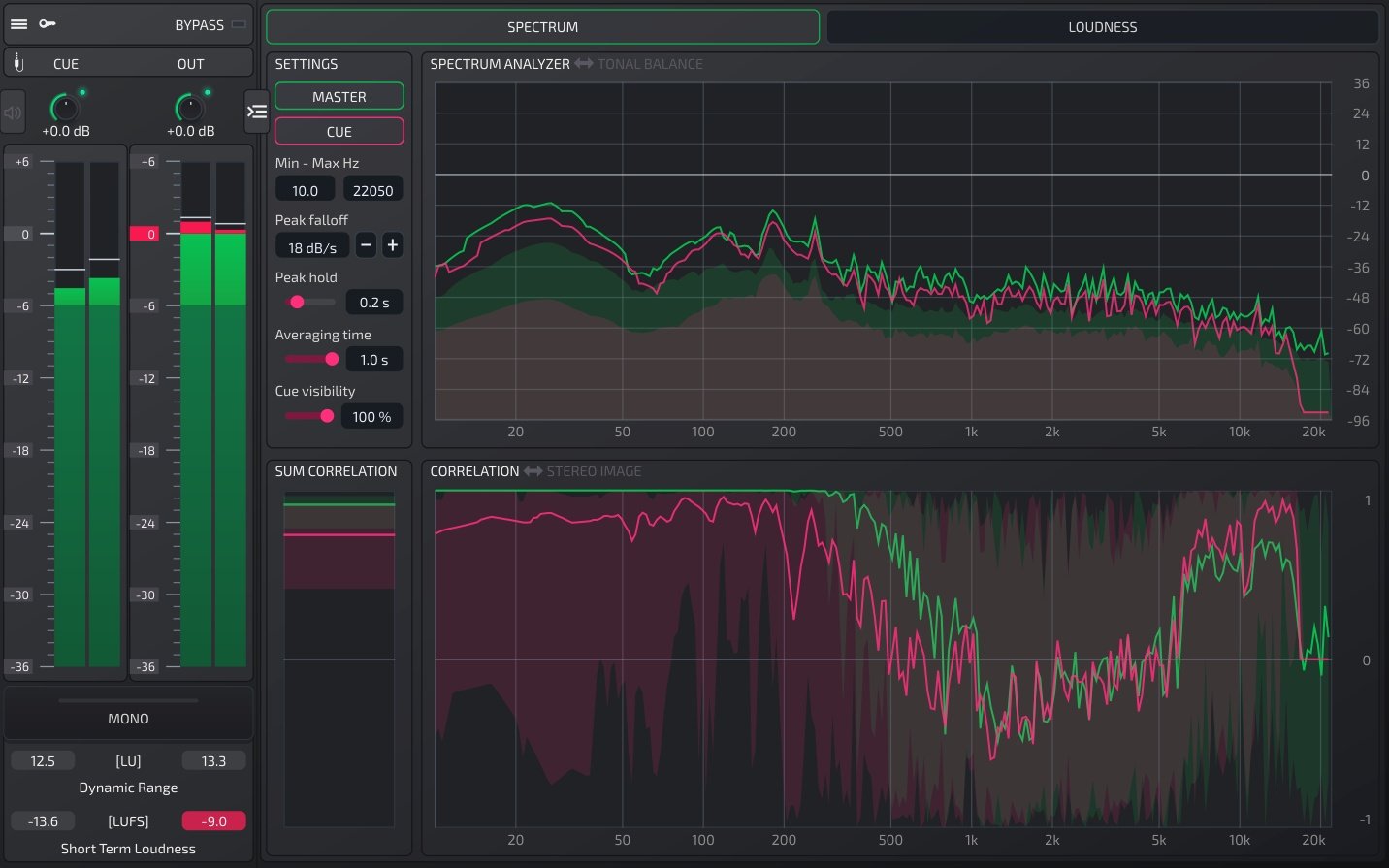Click the OUT dynamic range value 13.3
The image size is (1389, 868).
point(213,761)
